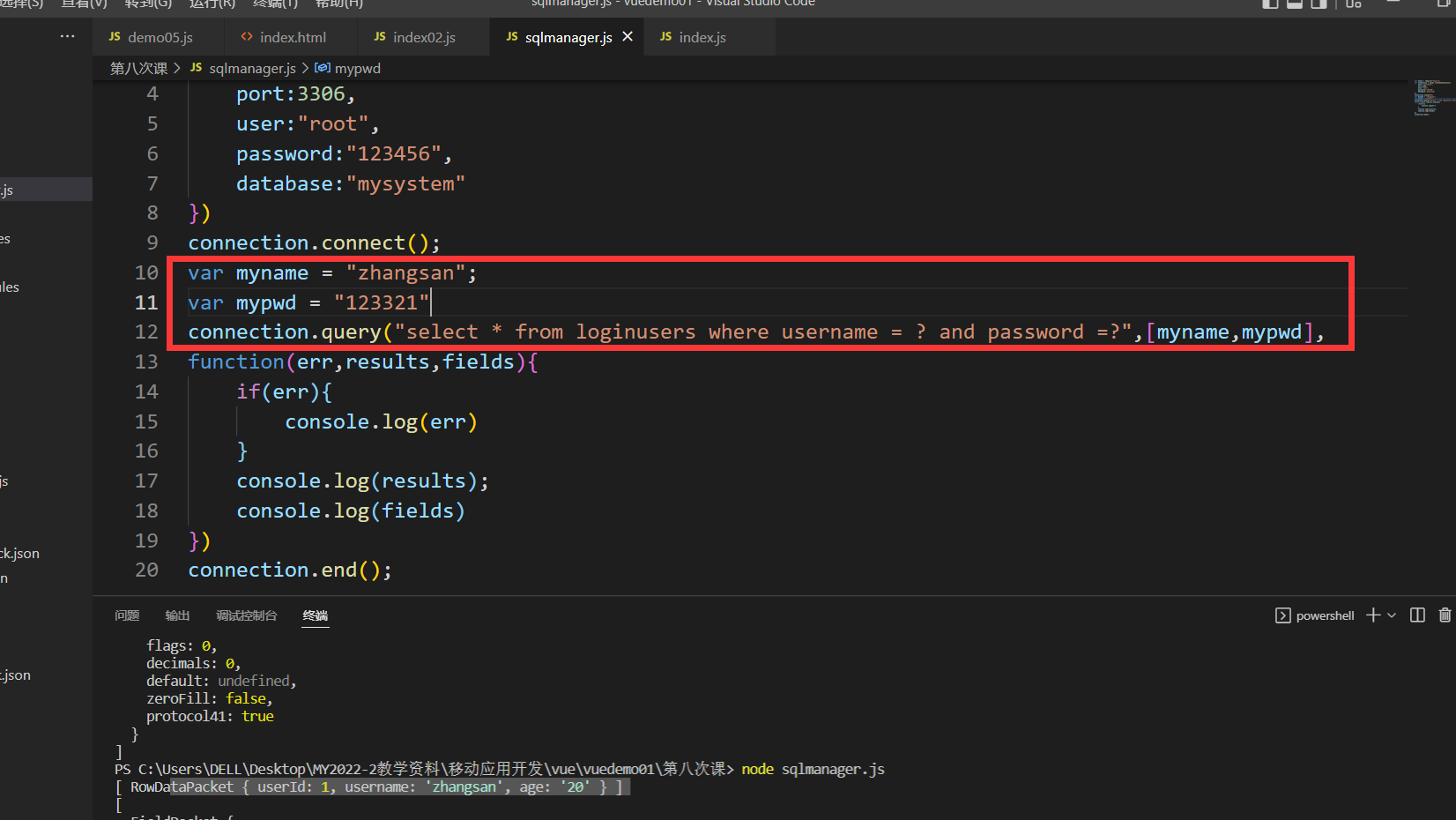Click the connection.end(); line
This screenshot has height=820, width=1456.
point(289,570)
